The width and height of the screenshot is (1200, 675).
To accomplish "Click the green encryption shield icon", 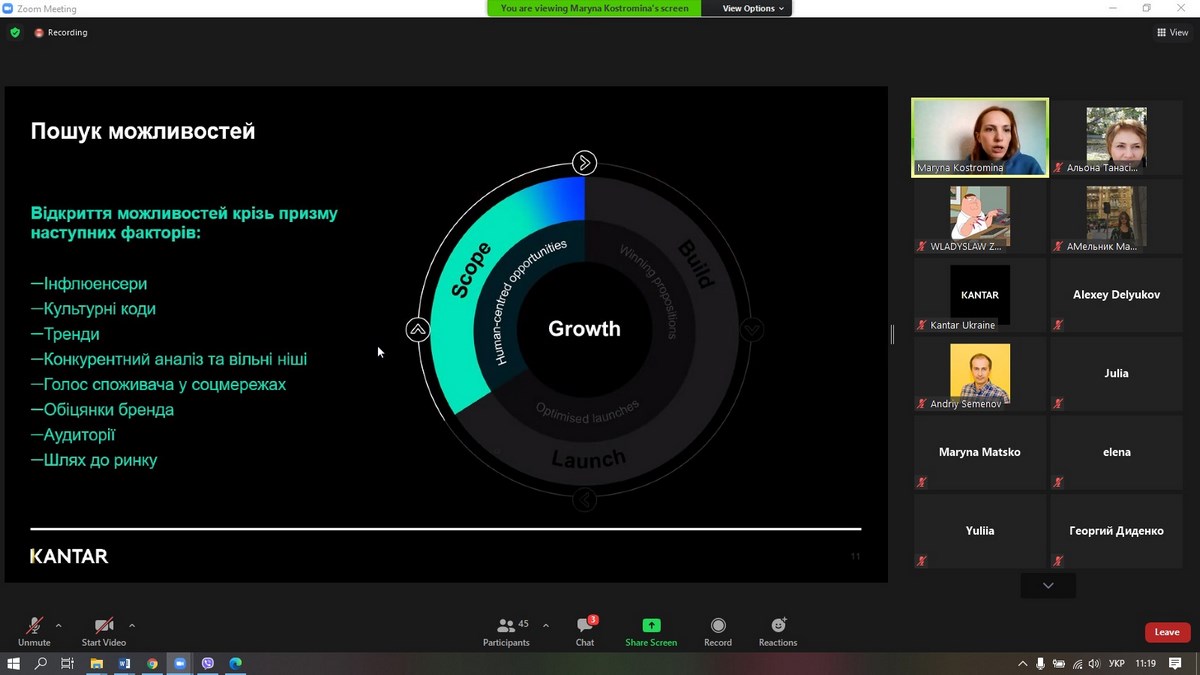I will coord(15,32).
